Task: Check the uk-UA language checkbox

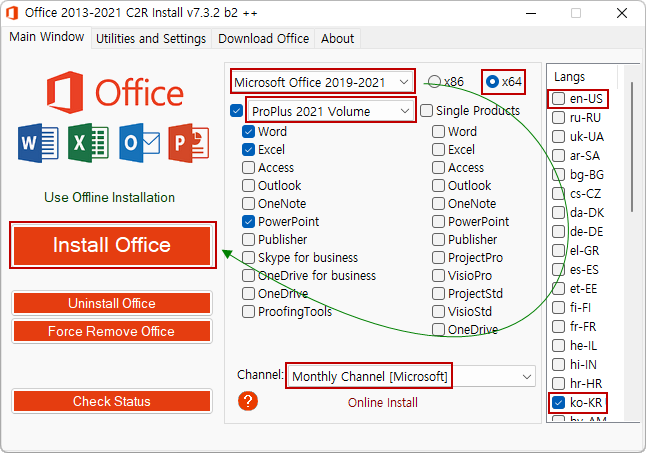Action: (x=558, y=136)
